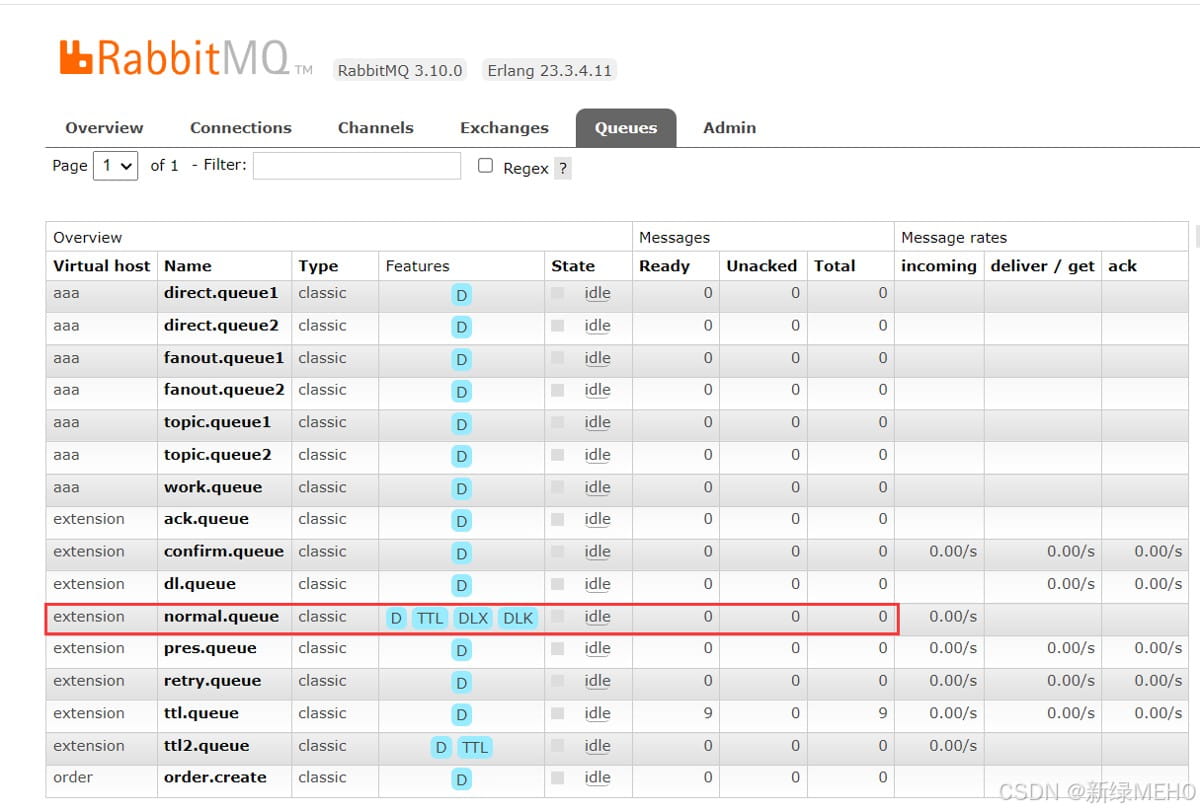This screenshot has height=811, width=1200.
Task: Sort queues by the Ready column
Action: (x=664, y=266)
